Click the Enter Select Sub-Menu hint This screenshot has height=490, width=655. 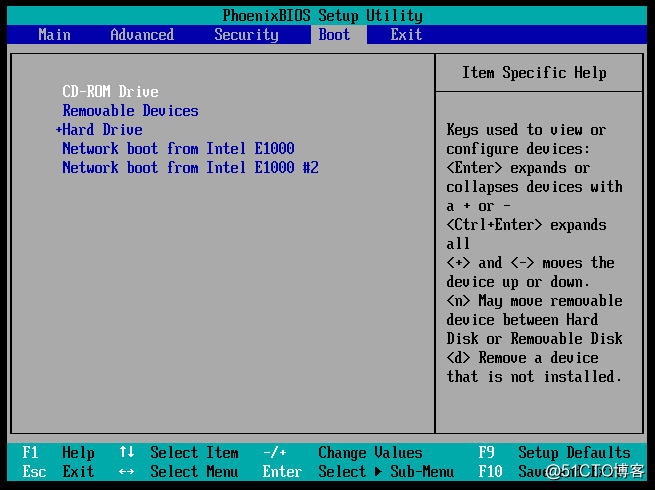point(358,472)
